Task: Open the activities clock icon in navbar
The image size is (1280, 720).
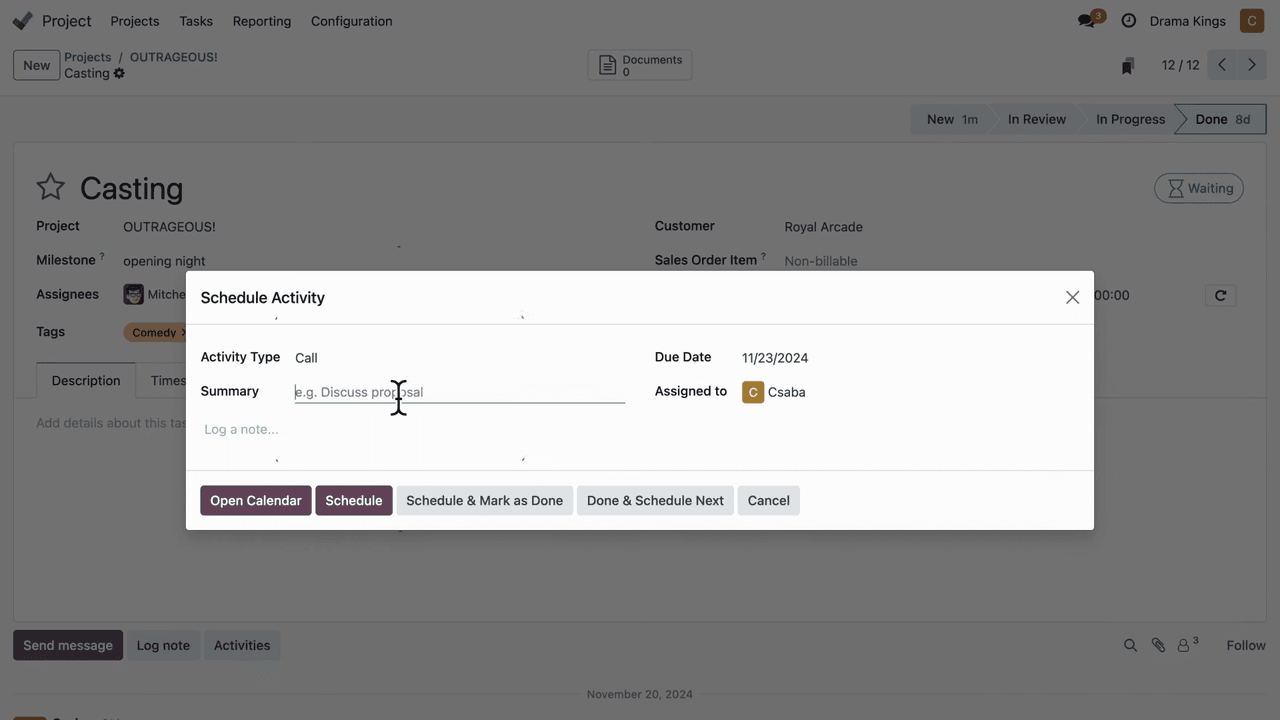Action: point(1128,21)
